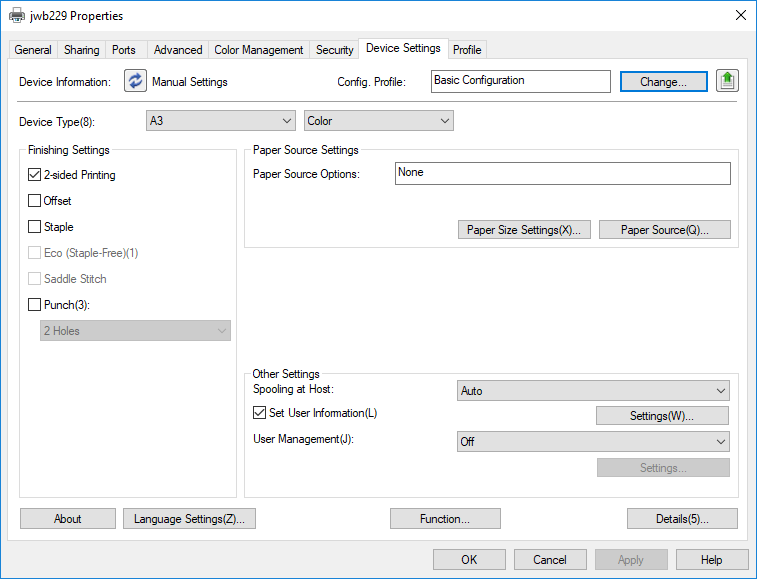Click the green export profile icon

(727, 81)
